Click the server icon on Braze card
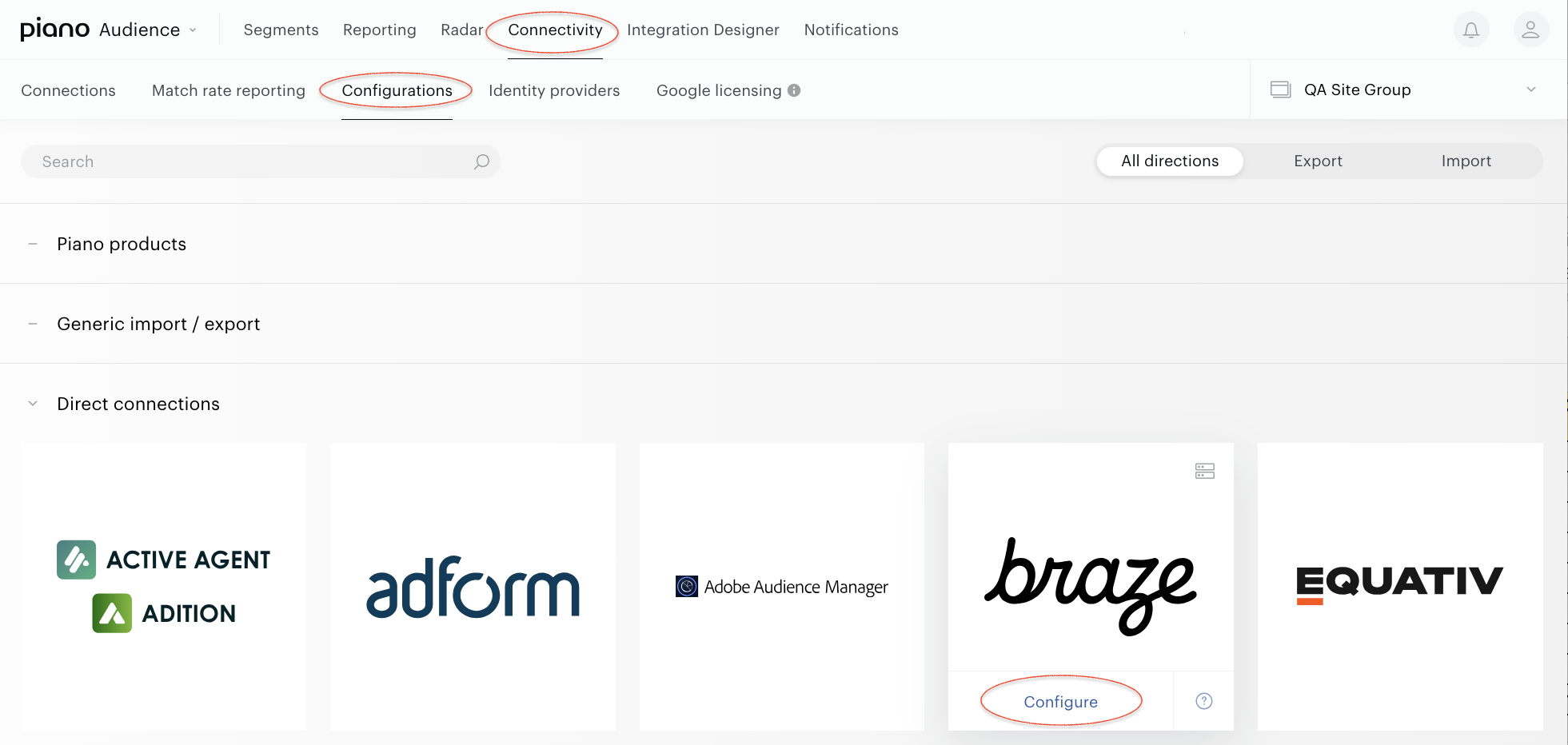Viewport: 1568px width, 745px height. coord(1204,471)
